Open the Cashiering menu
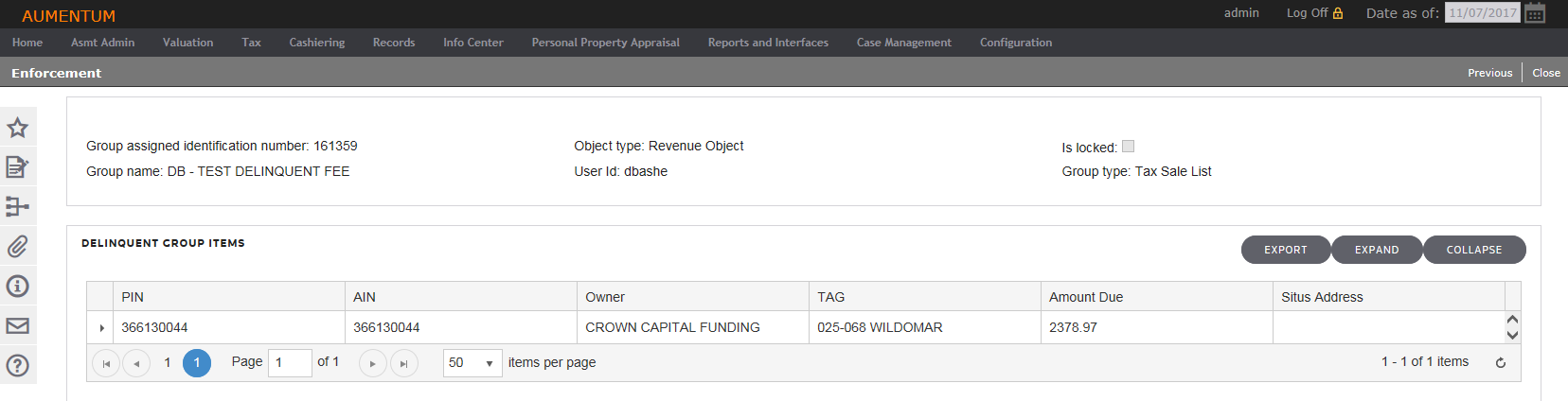 (317, 43)
